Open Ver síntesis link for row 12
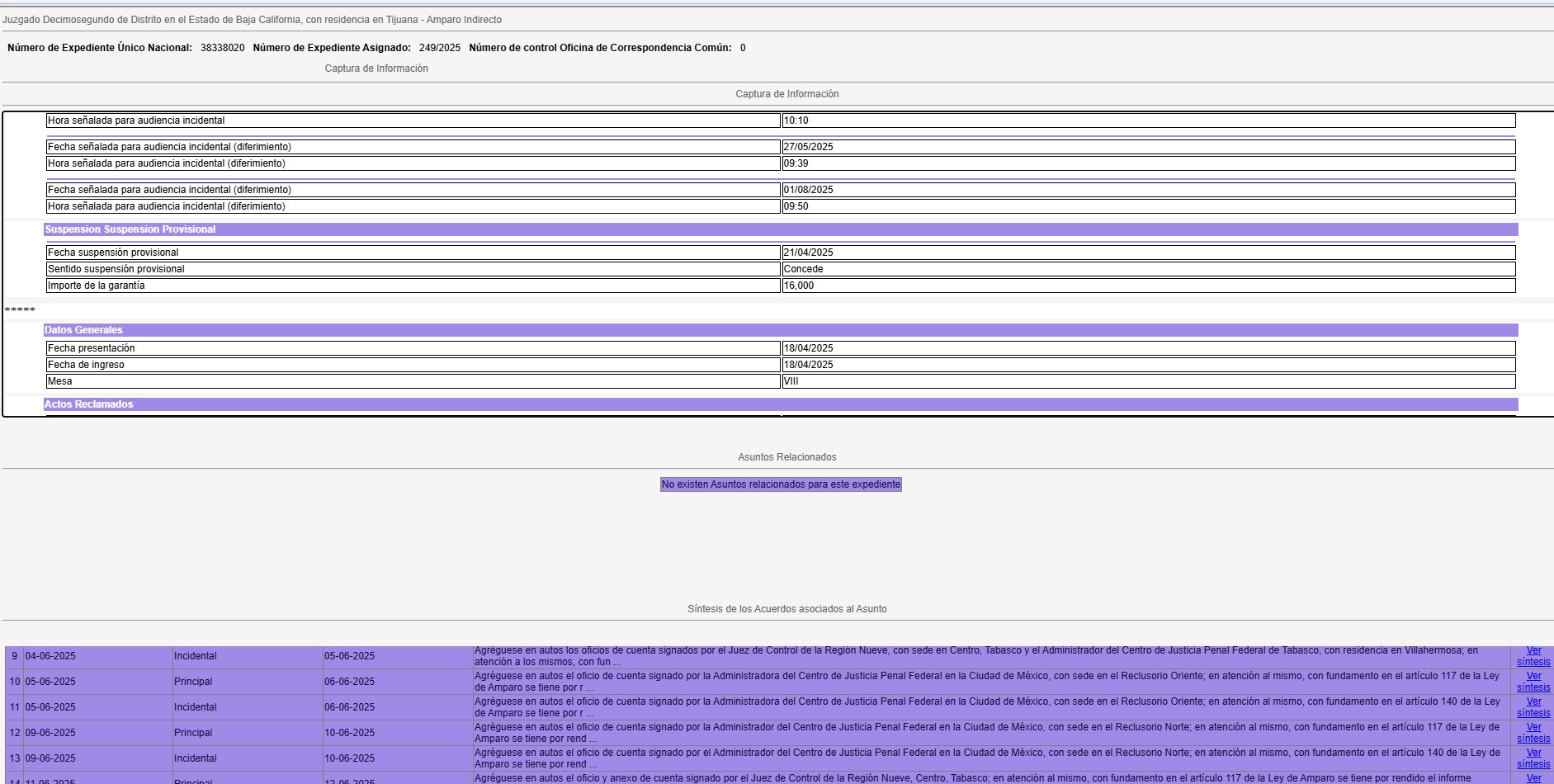 click(1533, 733)
